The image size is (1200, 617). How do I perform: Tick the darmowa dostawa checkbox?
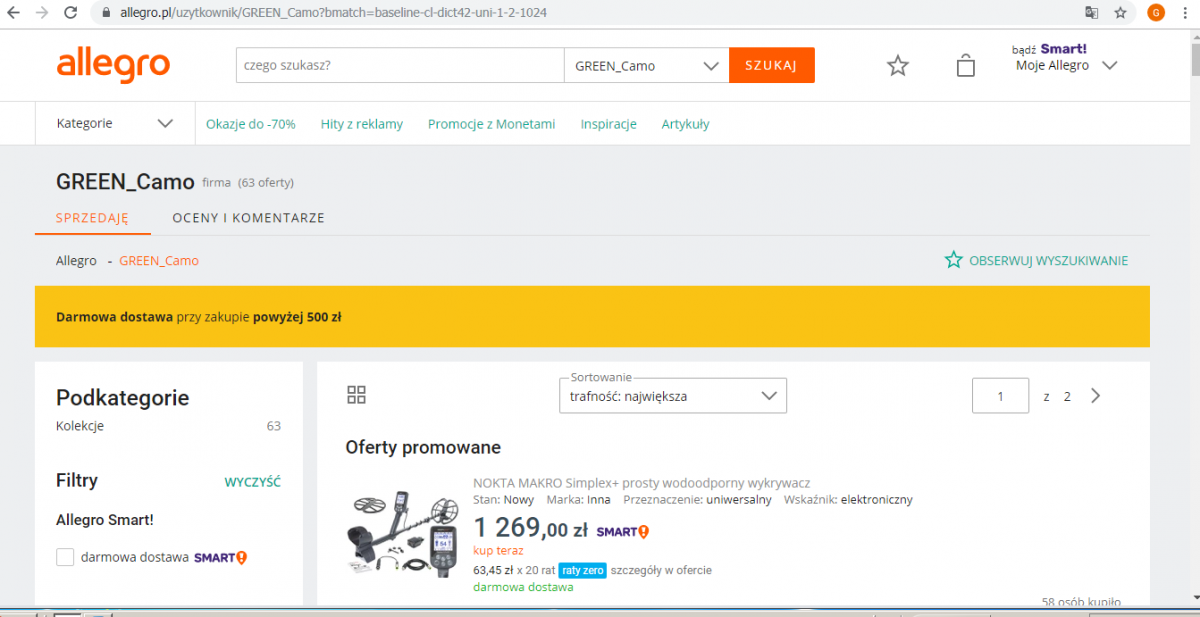pos(65,557)
